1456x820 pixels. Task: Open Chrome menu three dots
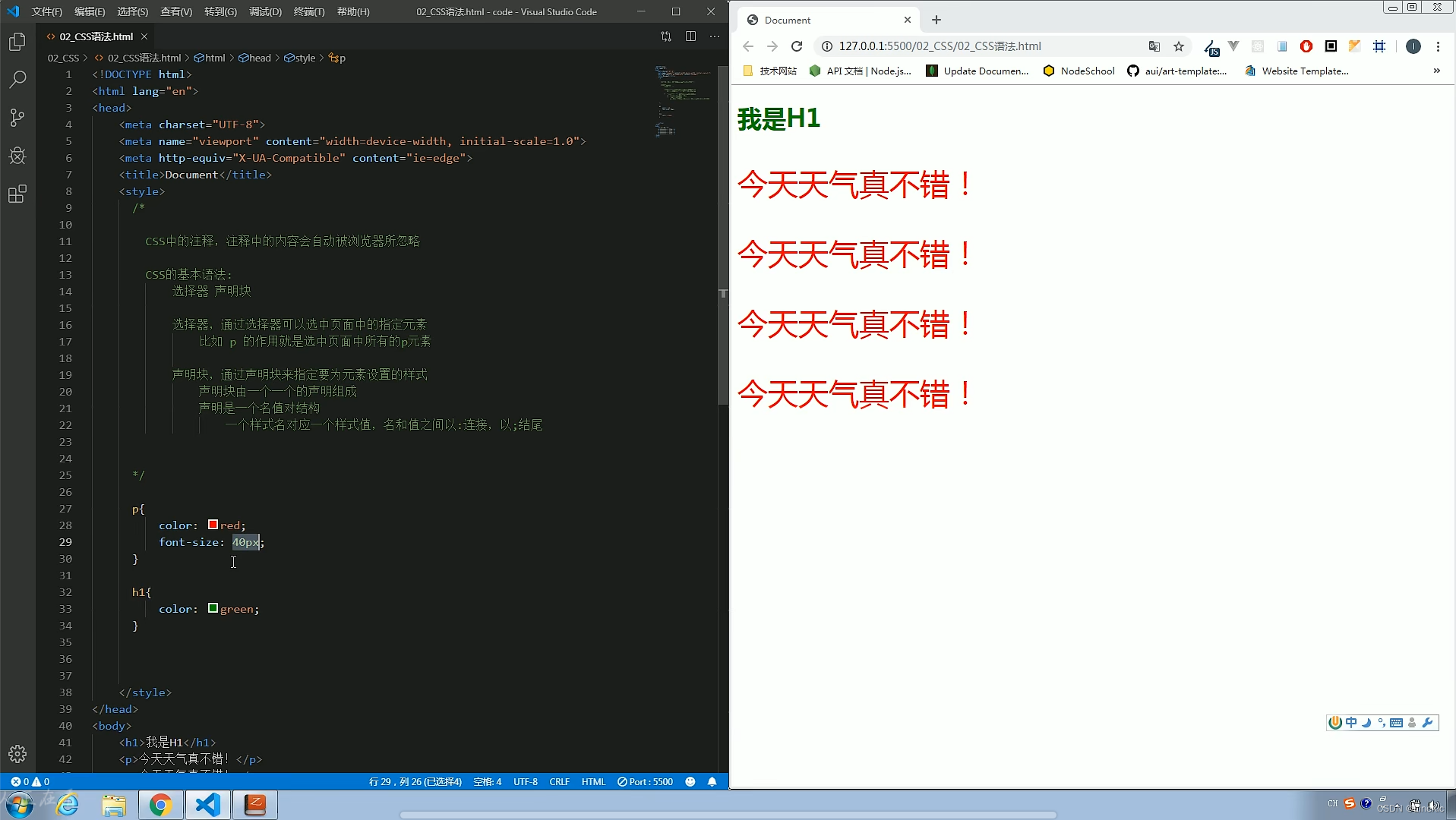pos(1437,46)
